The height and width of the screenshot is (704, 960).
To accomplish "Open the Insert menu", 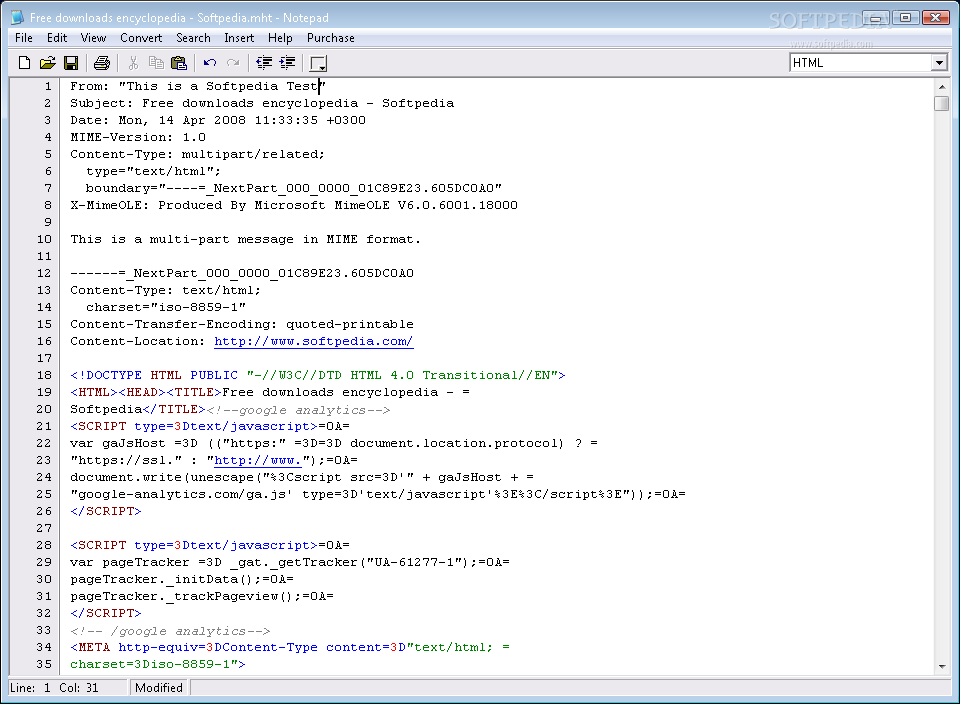I will 239,38.
